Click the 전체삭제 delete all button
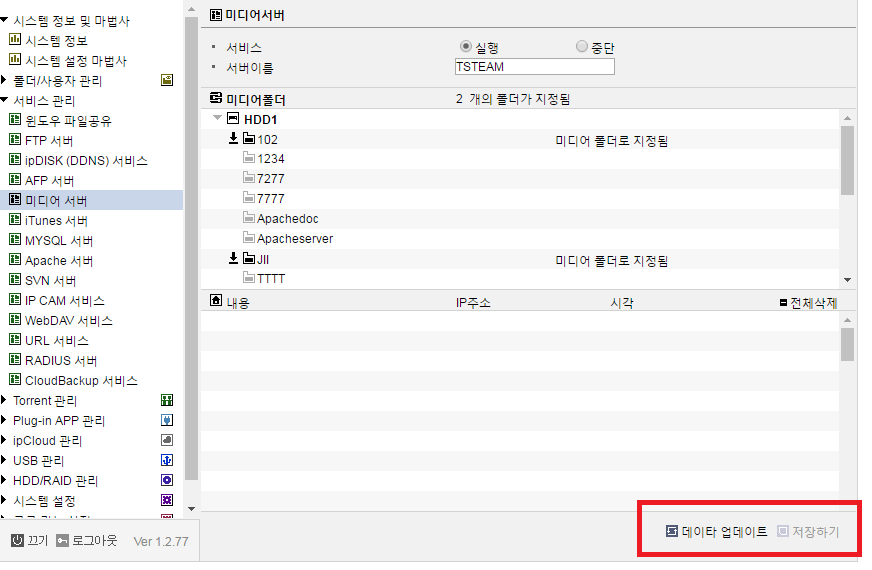This screenshot has height=570, width=872. [809, 303]
